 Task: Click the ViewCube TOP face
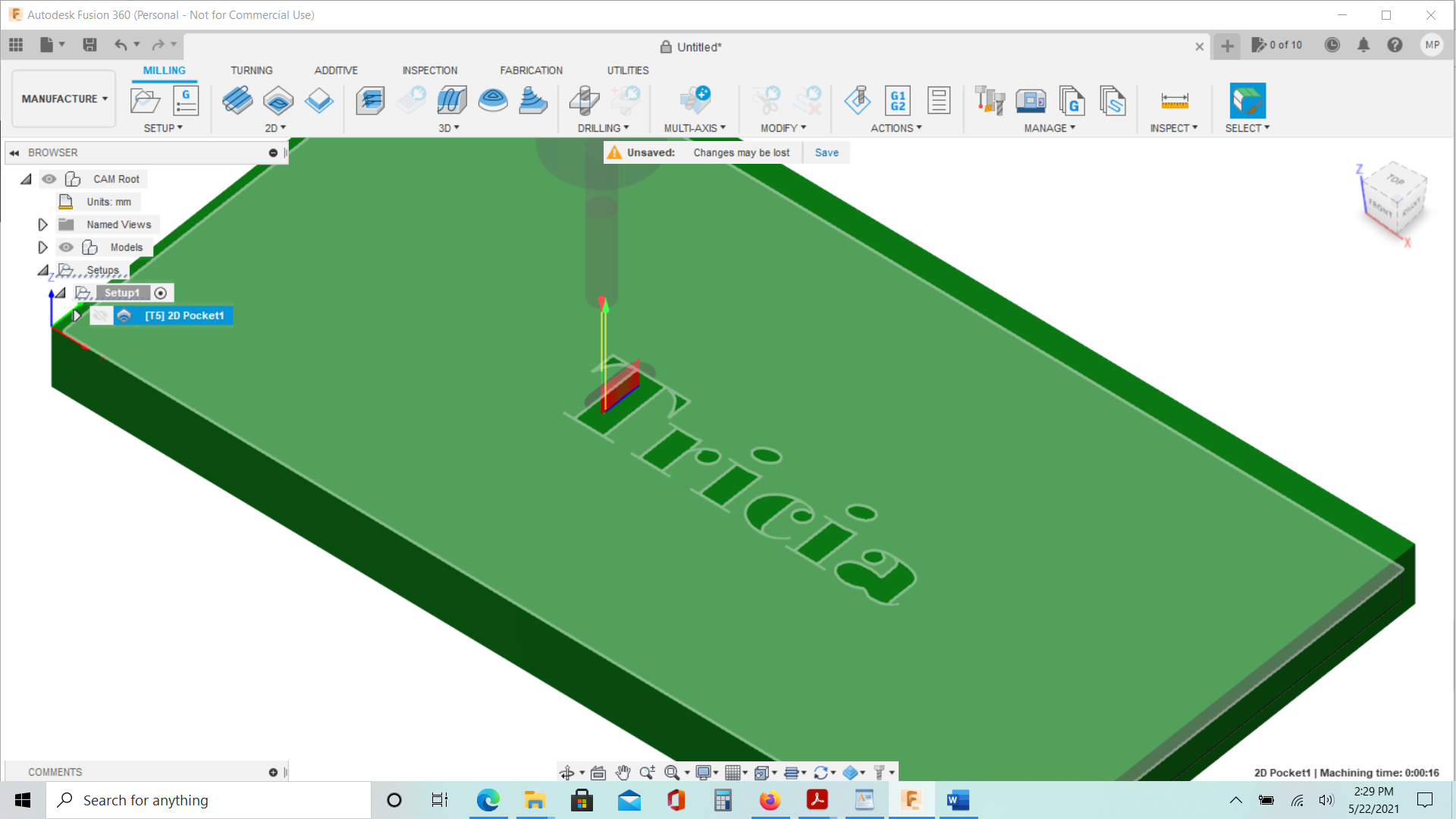click(x=1395, y=179)
